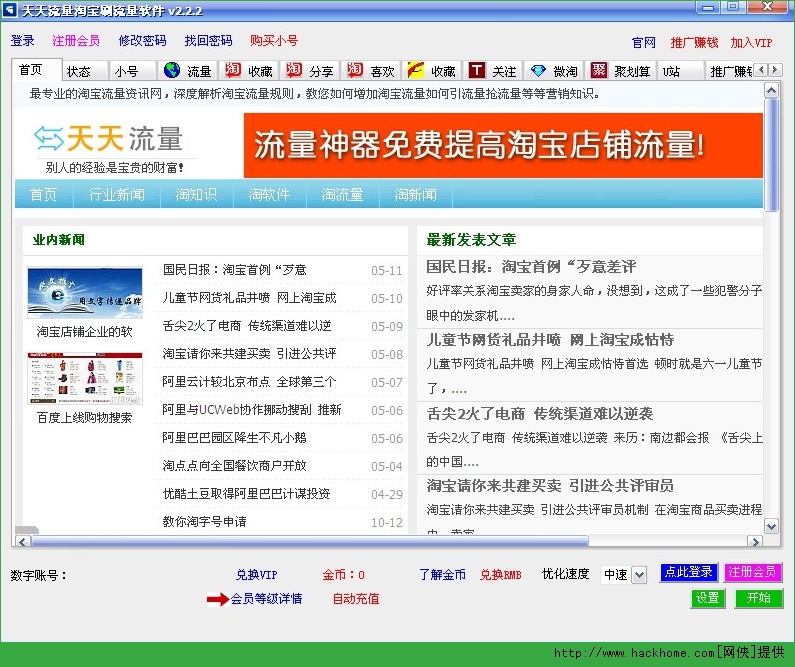
Task: Open 淘知识 in the page navigation
Action: [196, 194]
